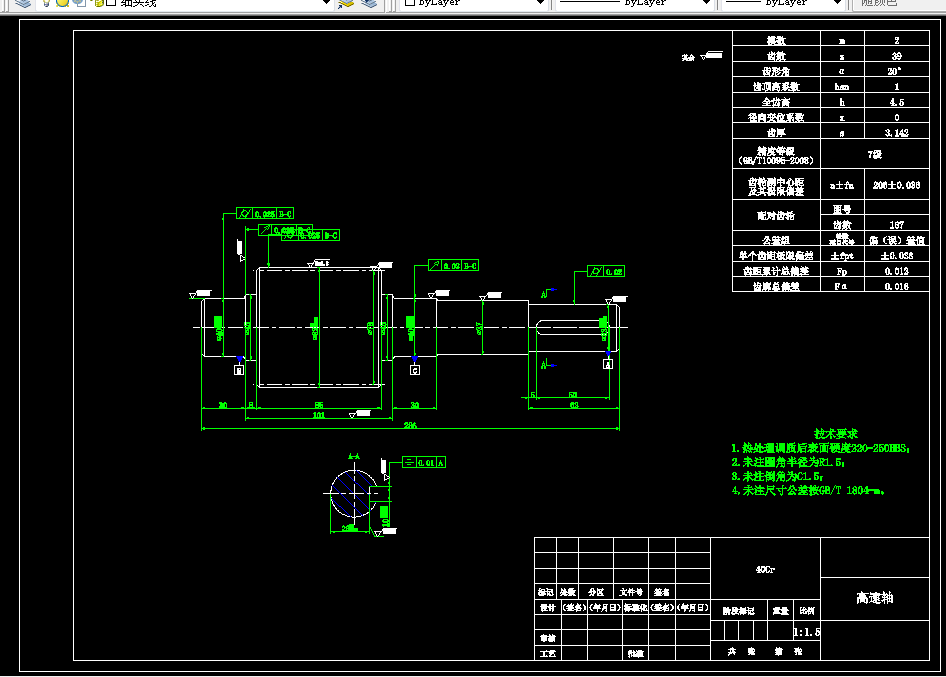
Task: Click the 模数 cell in gear table
Action: (x=776, y=40)
